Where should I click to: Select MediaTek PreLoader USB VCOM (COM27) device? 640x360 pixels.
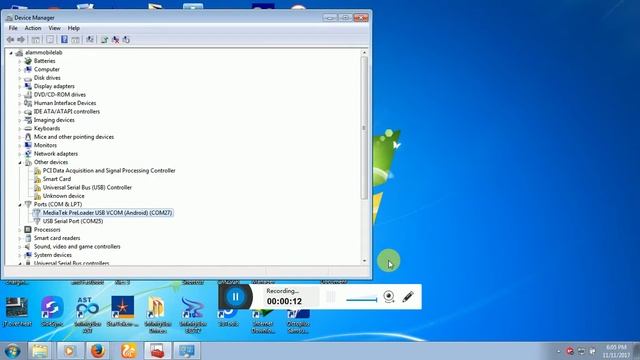point(107,213)
